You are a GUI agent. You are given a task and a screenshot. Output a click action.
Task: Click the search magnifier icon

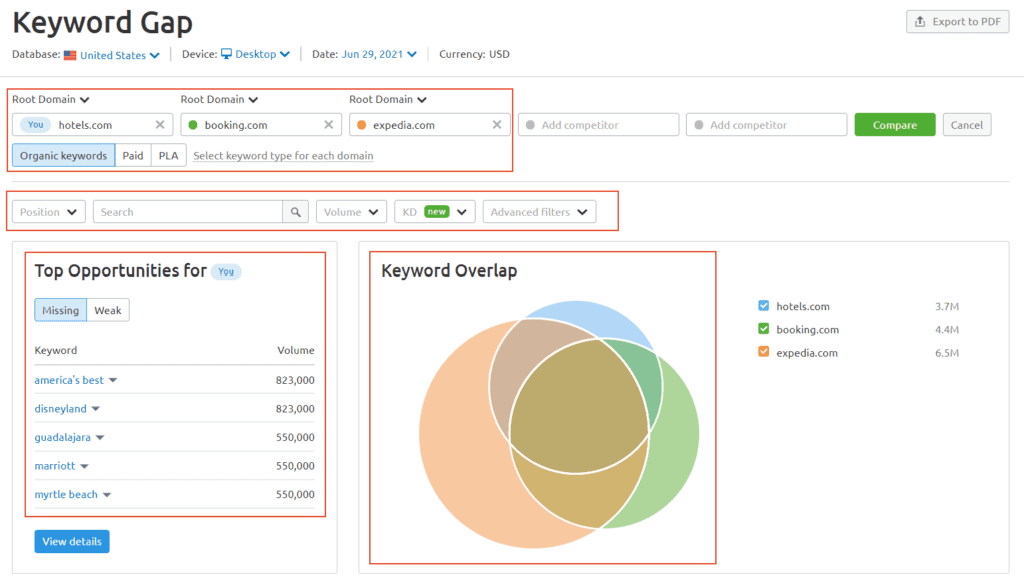click(296, 212)
